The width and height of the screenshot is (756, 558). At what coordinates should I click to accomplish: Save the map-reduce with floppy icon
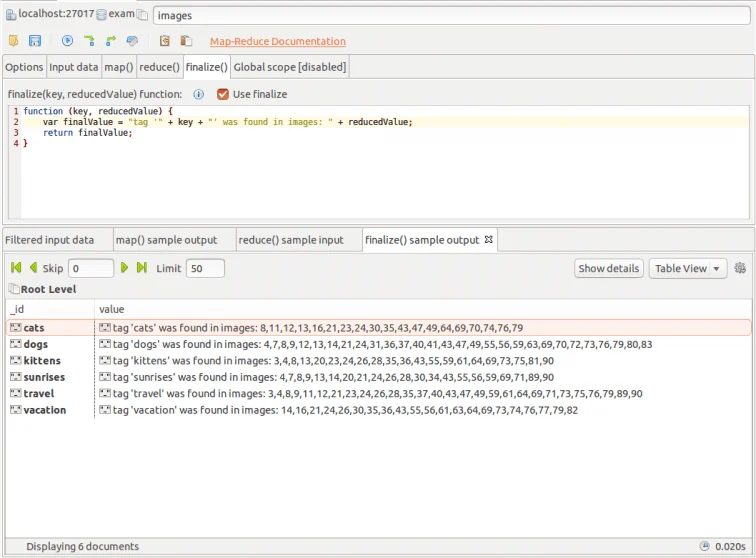(x=35, y=41)
